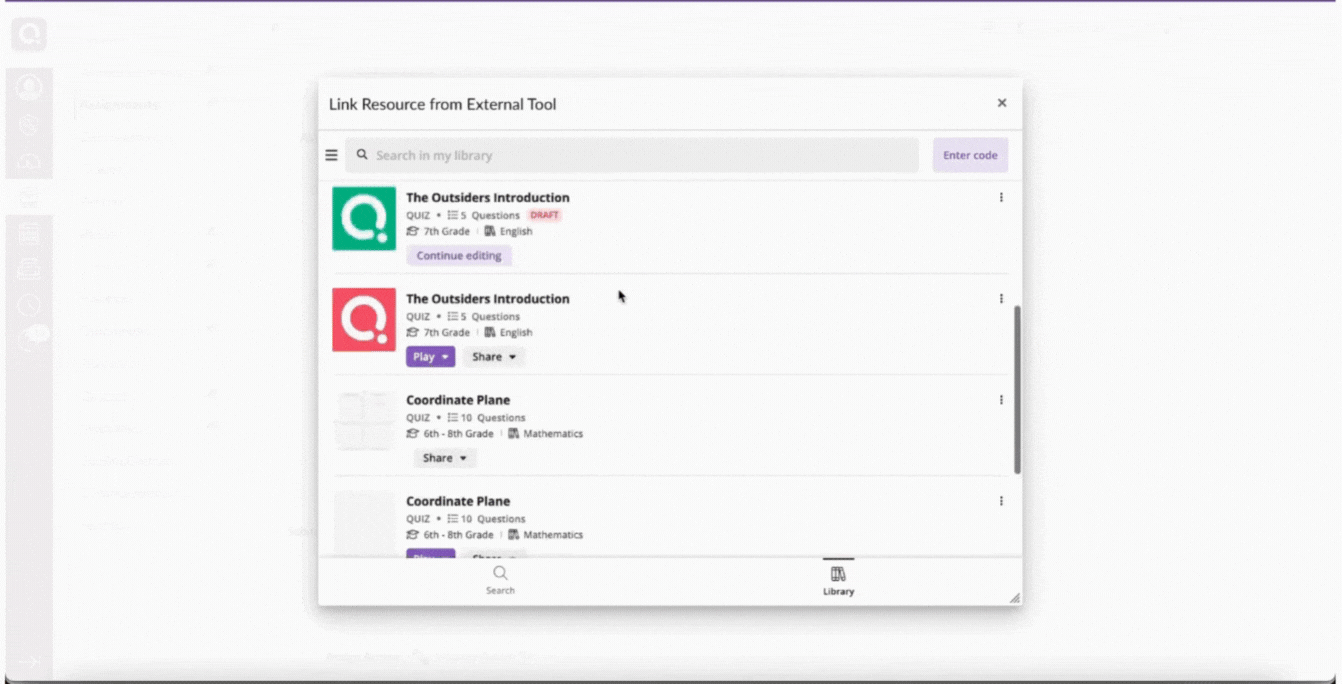Click the DRAFT badge on the first quiz

coord(545,215)
